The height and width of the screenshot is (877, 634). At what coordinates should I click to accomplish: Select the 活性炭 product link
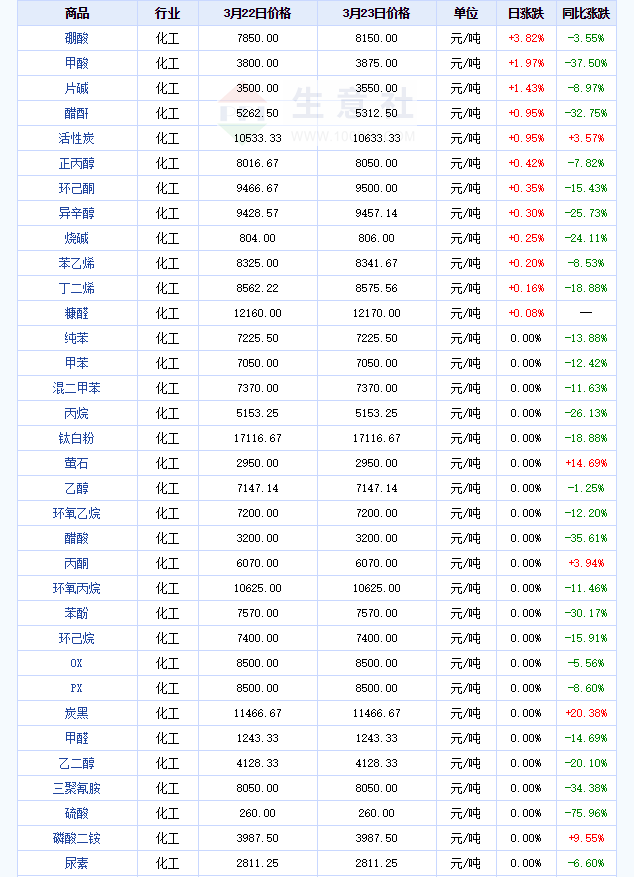click(x=77, y=138)
